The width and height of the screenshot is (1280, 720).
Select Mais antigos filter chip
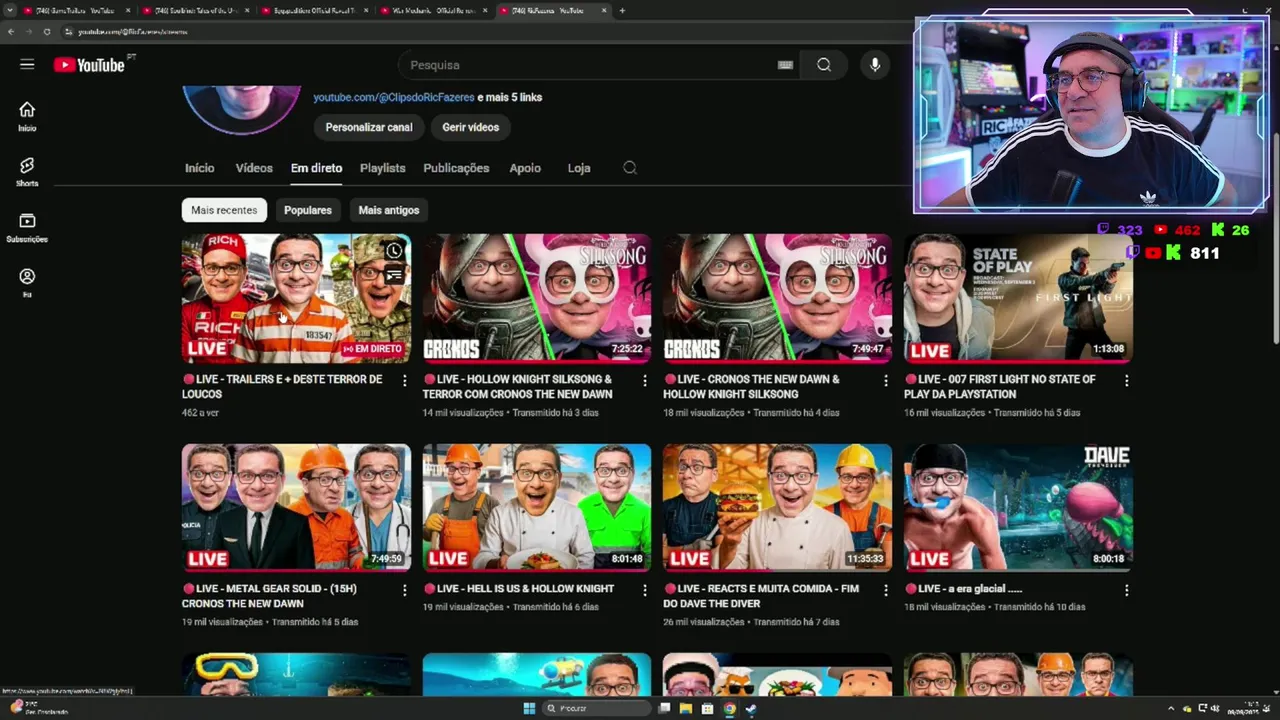(x=389, y=210)
